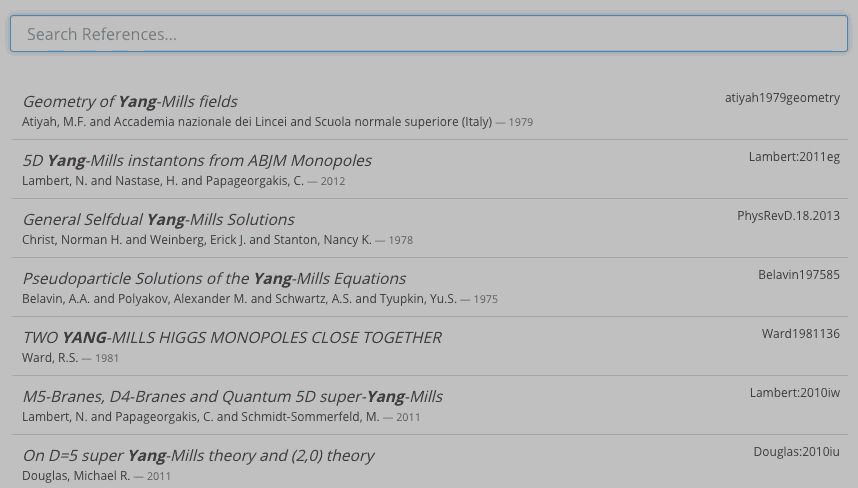Viewport: 858px width, 488px height.
Task: Select the atiyah1979geometry citation key
Action: 782,98
